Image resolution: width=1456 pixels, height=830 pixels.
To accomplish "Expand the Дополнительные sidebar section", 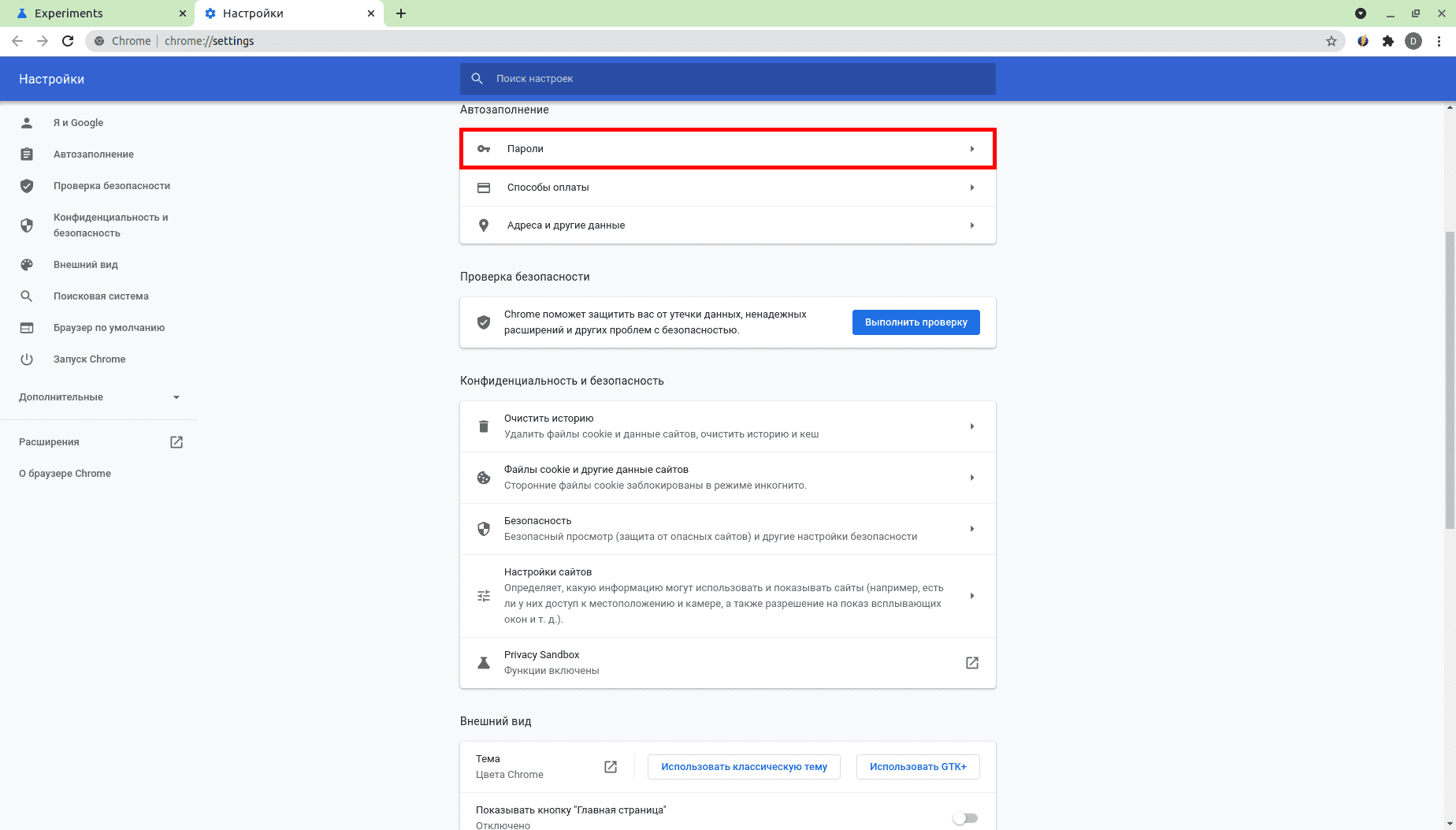I will pyautogui.click(x=99, y=397).
